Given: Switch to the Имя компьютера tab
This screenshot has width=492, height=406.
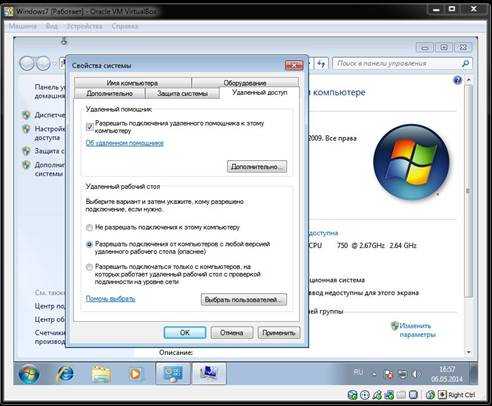Looking at the screenshot, I should [x=132, y=82].
